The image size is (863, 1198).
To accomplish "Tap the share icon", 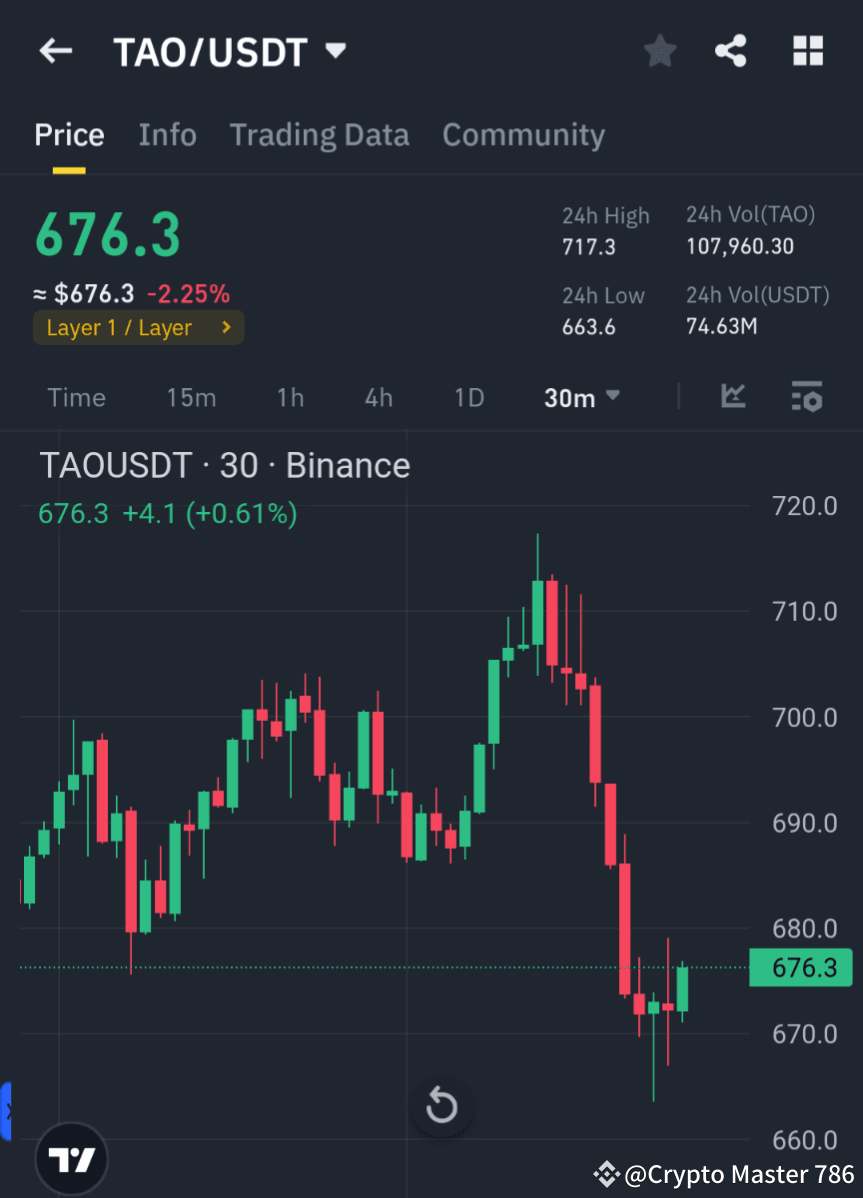I will 731,51.
